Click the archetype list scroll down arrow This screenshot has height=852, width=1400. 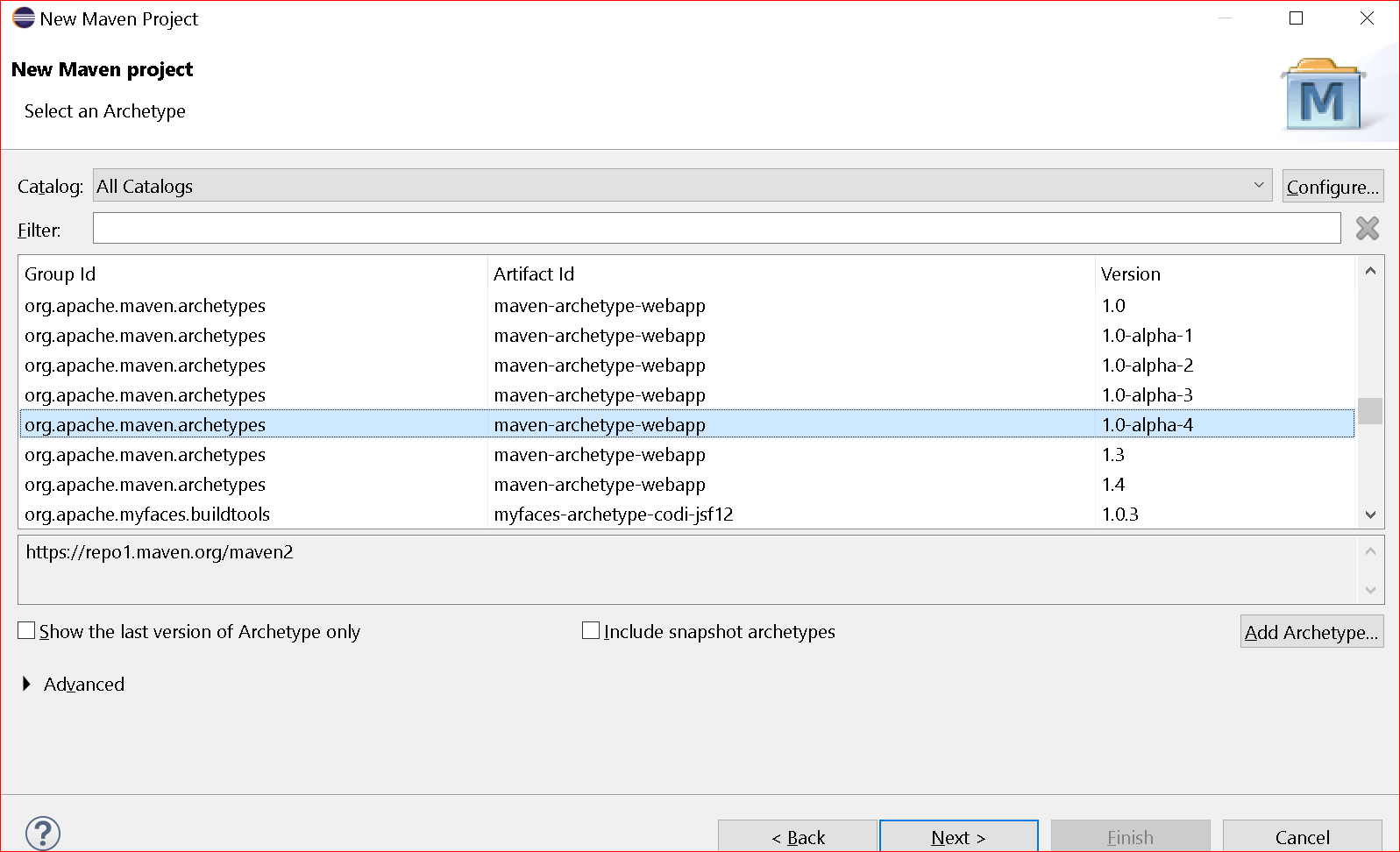click(x=1370, y=515)
